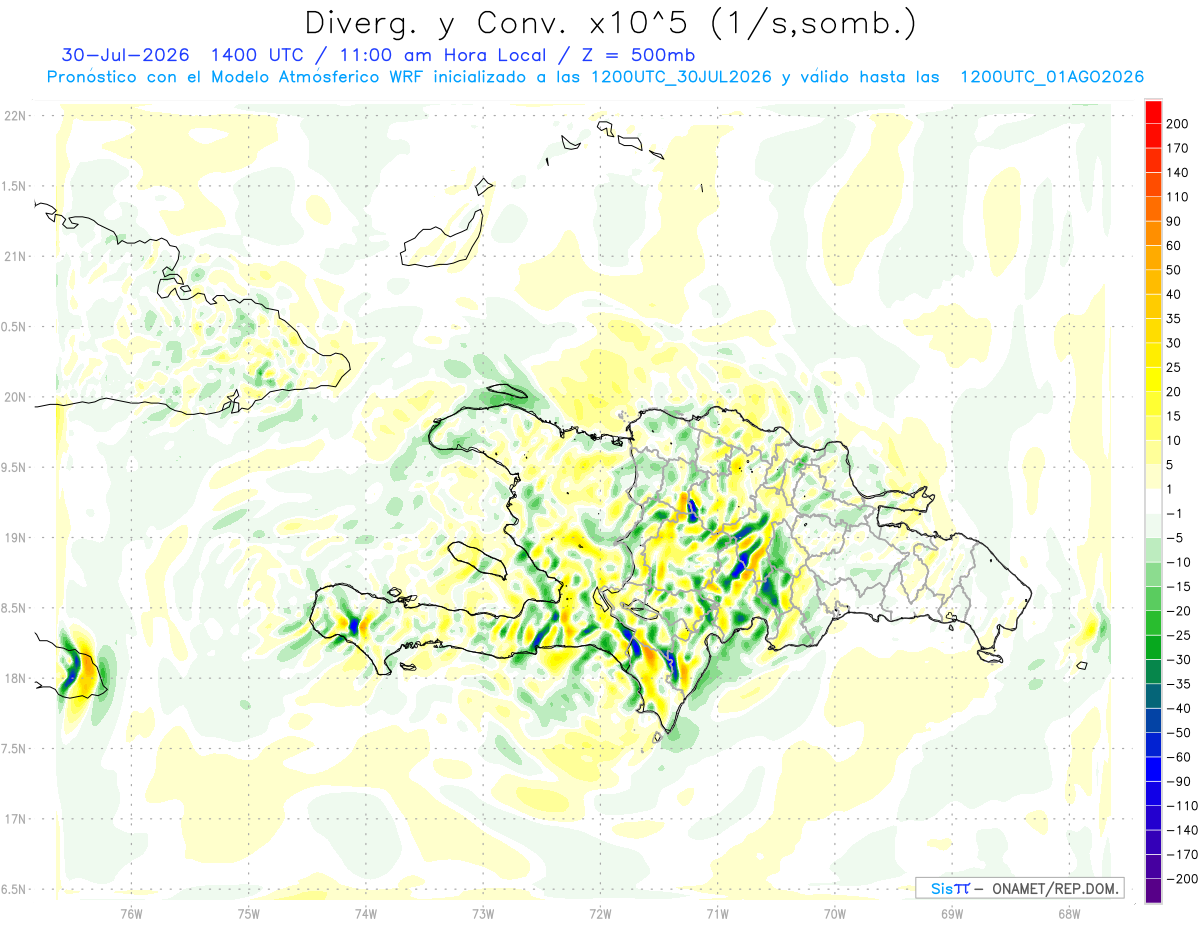Click the positive '15' color bar value

point(1174,416)
